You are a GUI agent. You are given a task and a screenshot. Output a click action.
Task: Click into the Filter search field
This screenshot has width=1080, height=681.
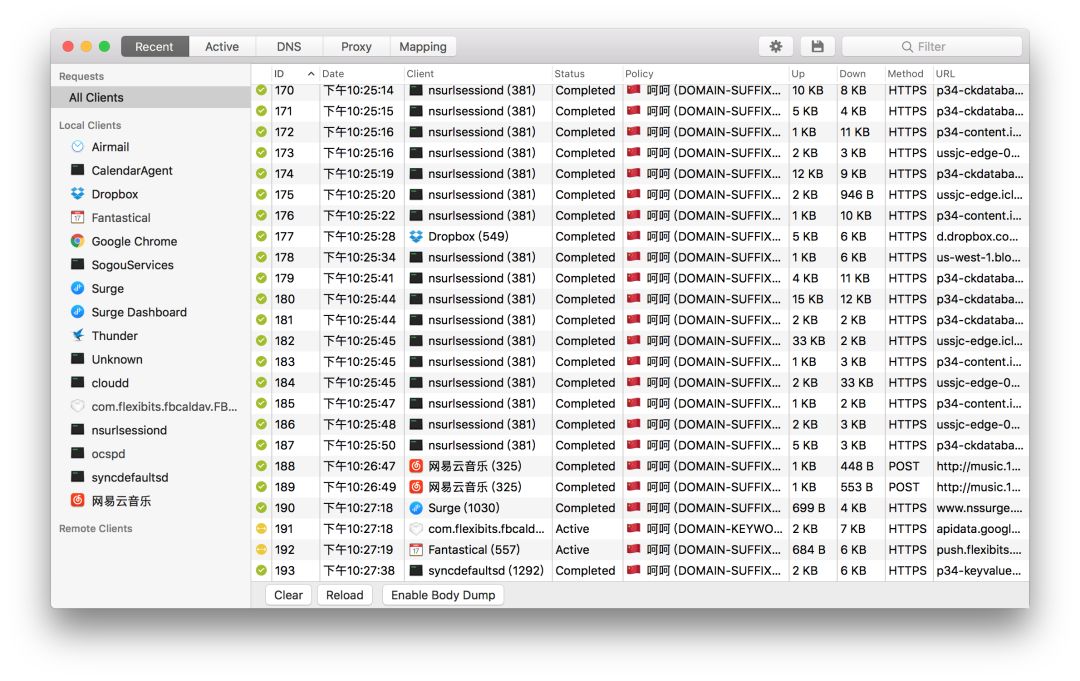click(x=932, y=46)
